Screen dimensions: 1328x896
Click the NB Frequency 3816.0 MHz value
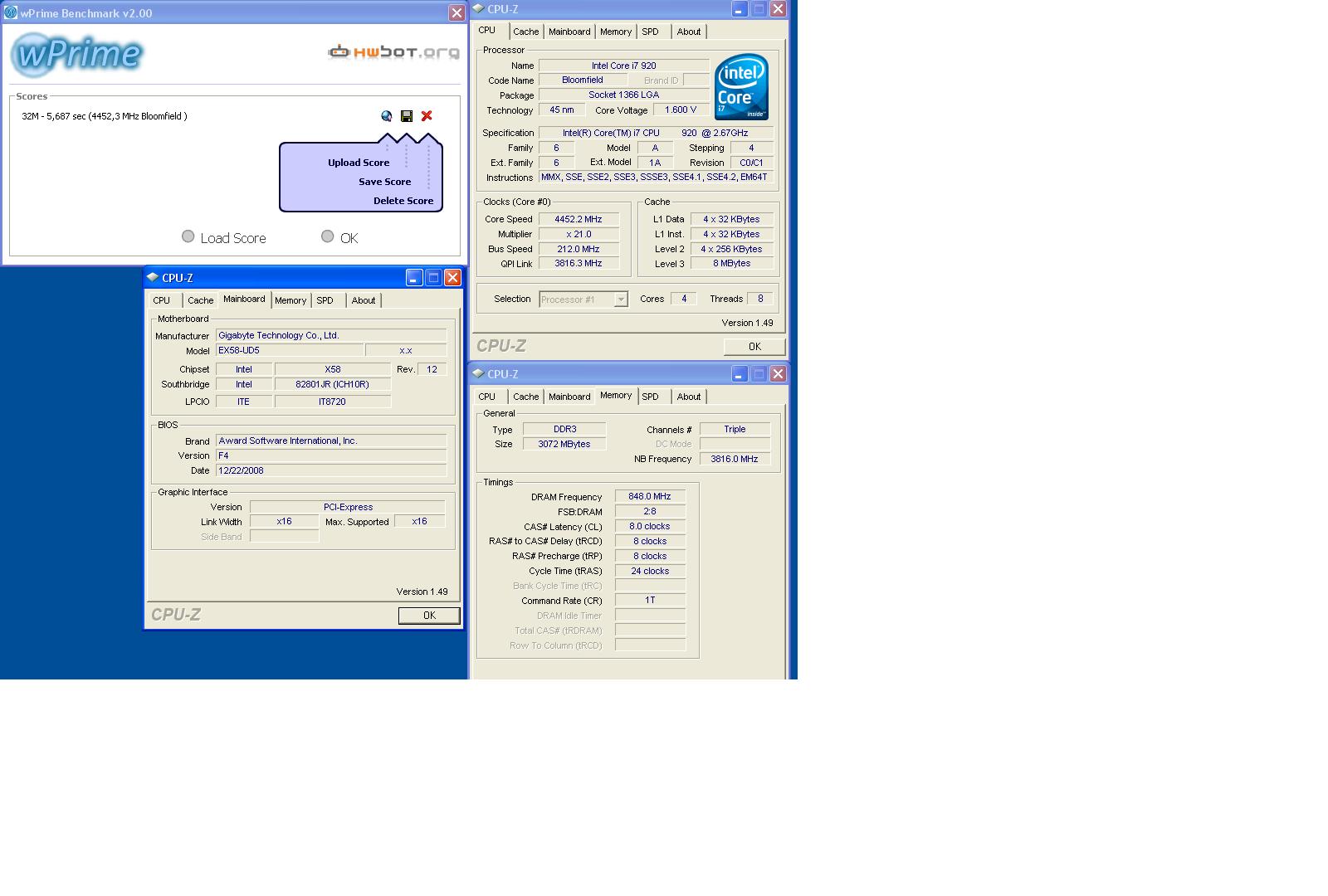click(735, 459)
